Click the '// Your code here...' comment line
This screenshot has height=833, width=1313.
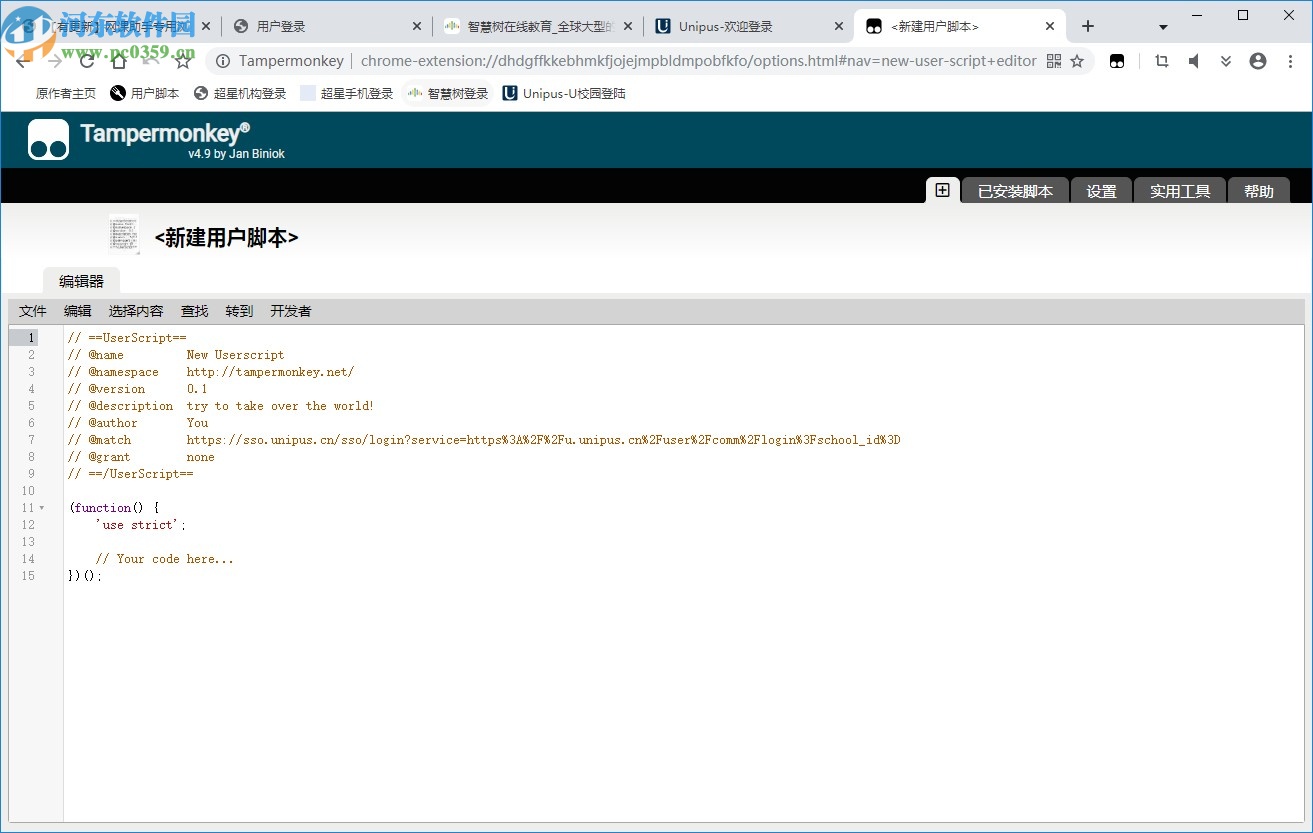point(165,559)
